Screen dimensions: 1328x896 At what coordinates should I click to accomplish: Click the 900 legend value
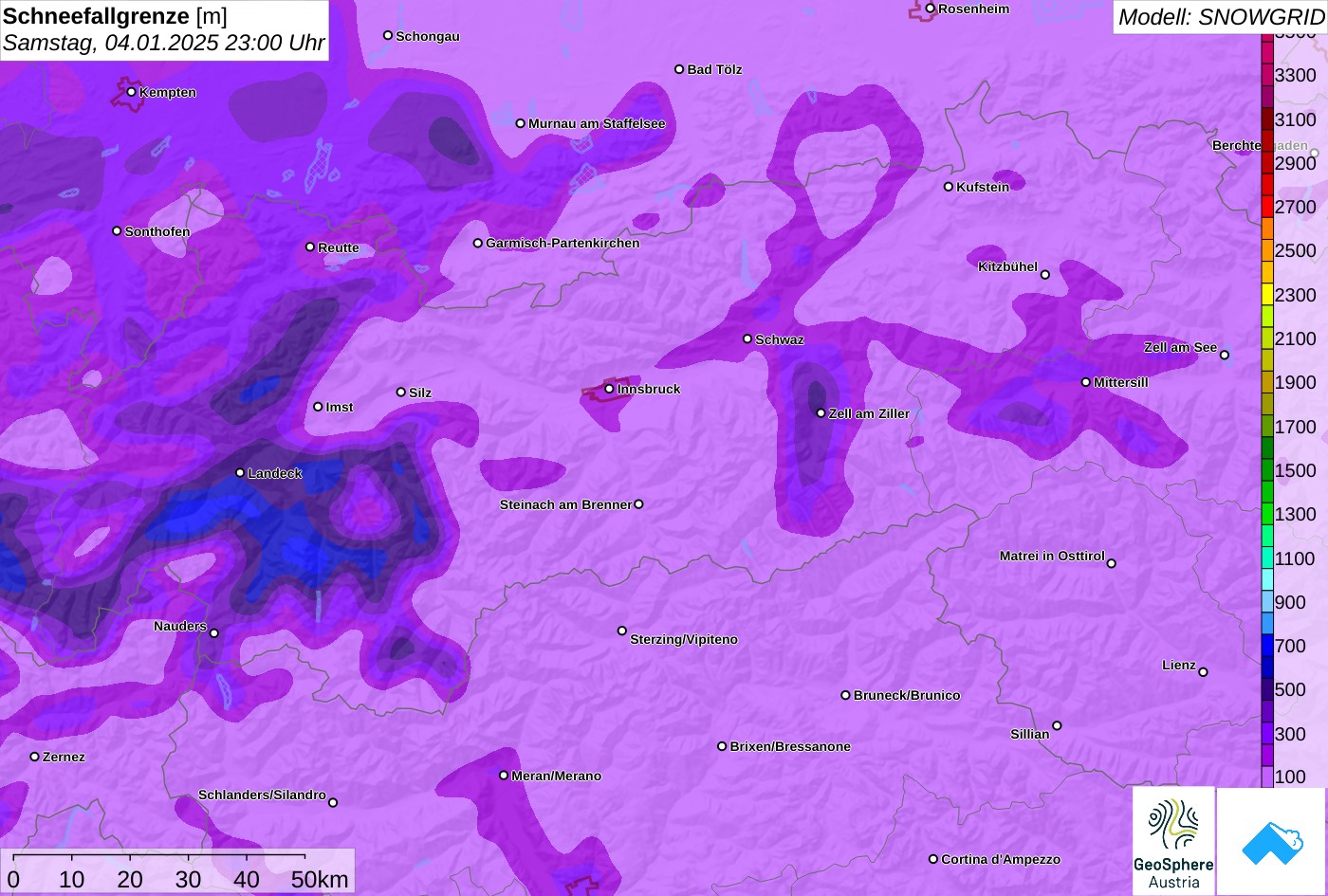[1291, 602]
